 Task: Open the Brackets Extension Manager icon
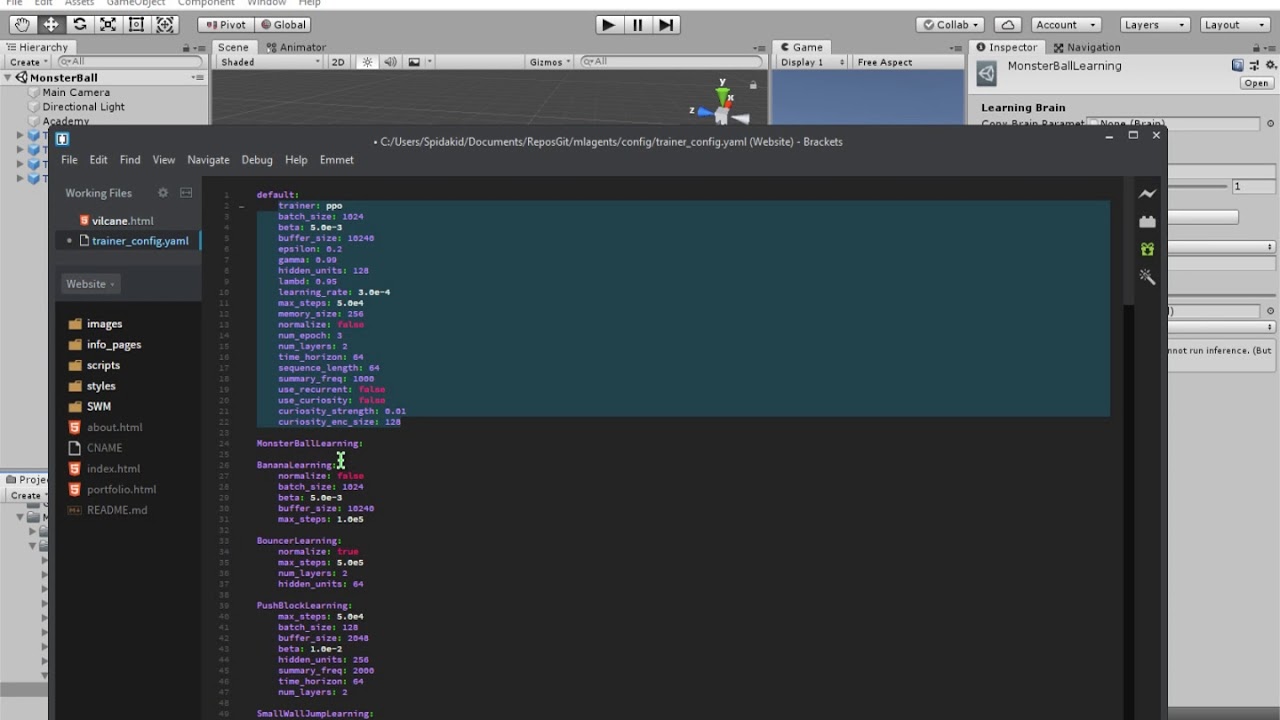coord(1147,222)
